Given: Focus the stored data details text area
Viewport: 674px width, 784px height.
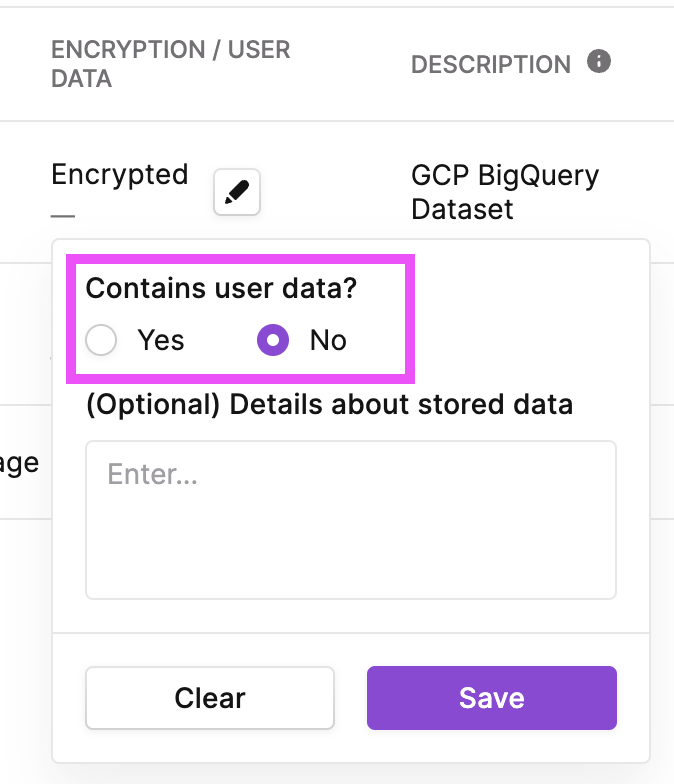Looking at the screenshot, I should click(x=351, y=520).
